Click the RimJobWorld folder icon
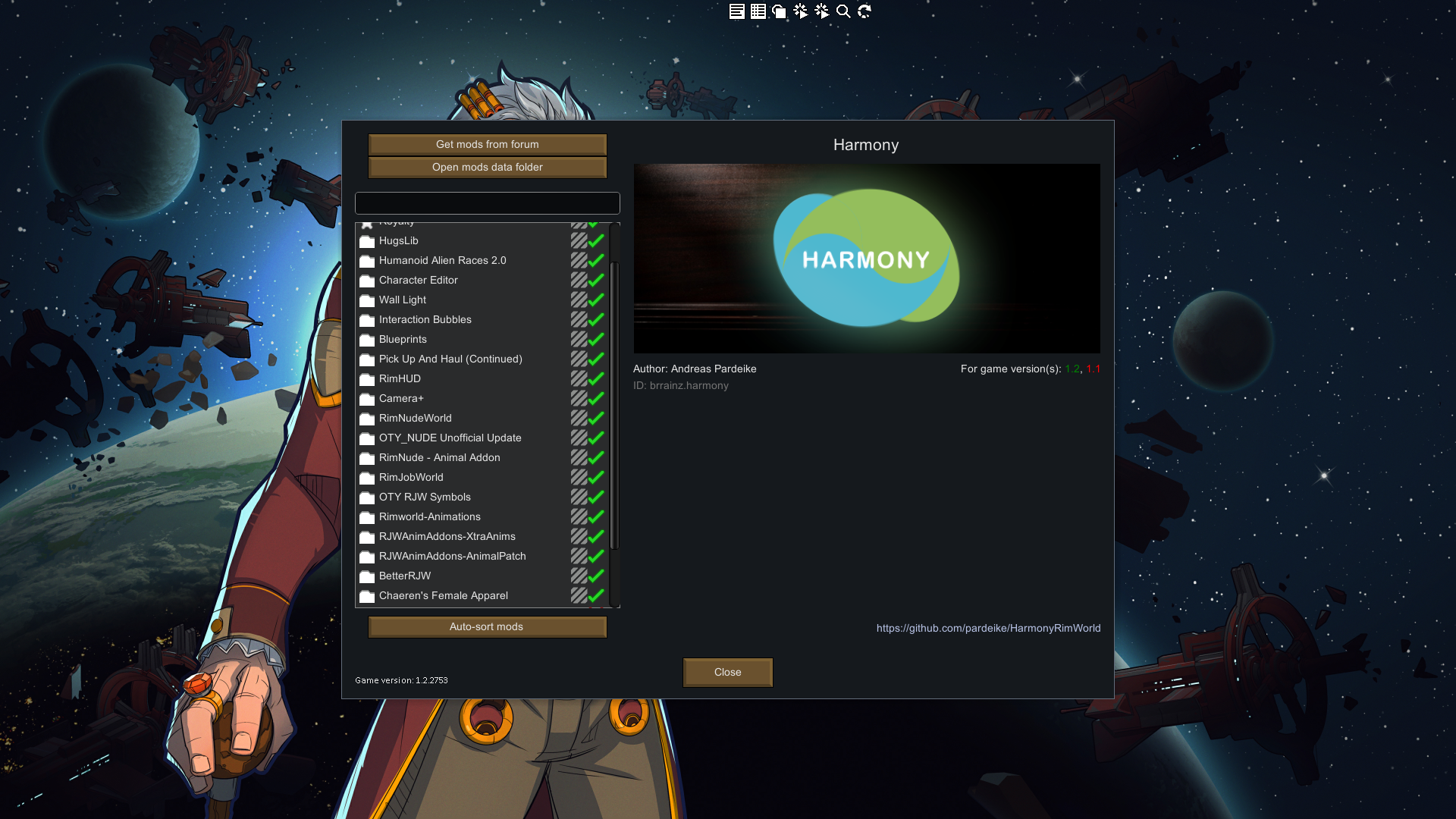The height and width of the screenshot is (819, 1456). [x=367, y=478]
